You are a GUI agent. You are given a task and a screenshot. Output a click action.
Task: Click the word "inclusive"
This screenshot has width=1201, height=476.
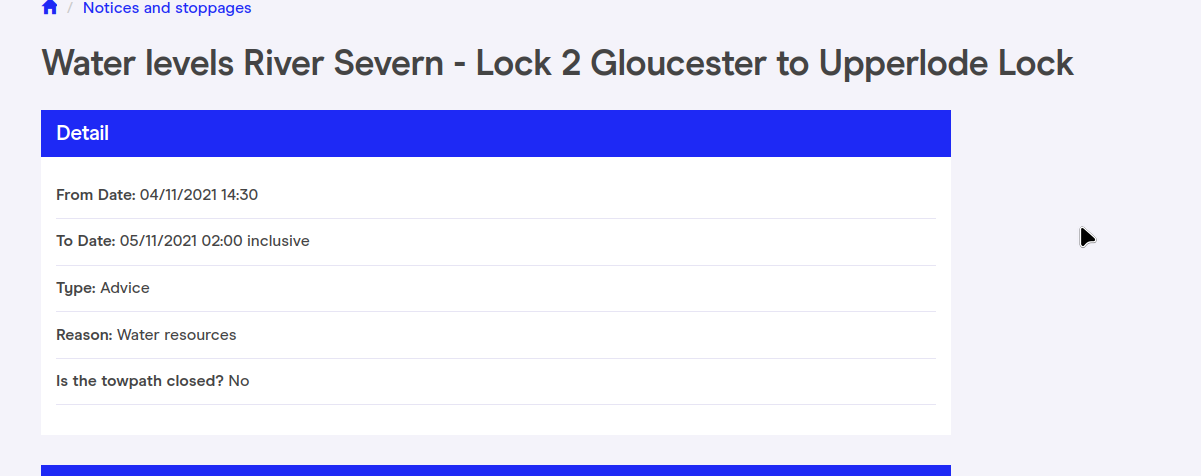278,241
